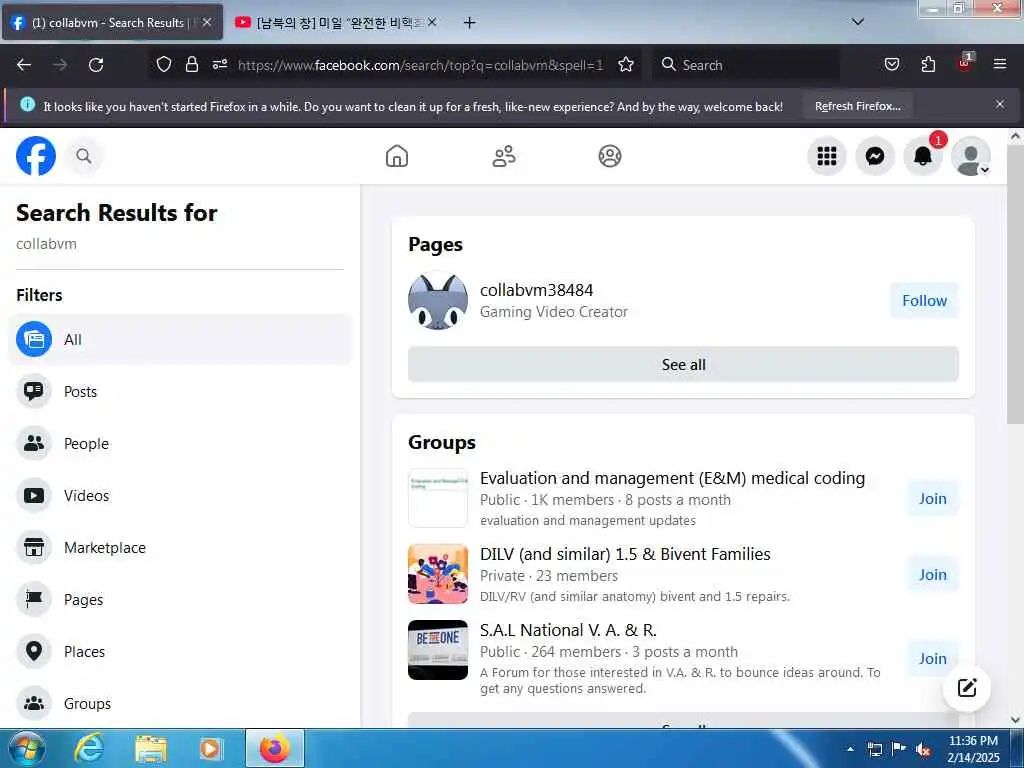Click the DILV group thumbnail image
Screen dimensions: 1024x768
[438, 574]
